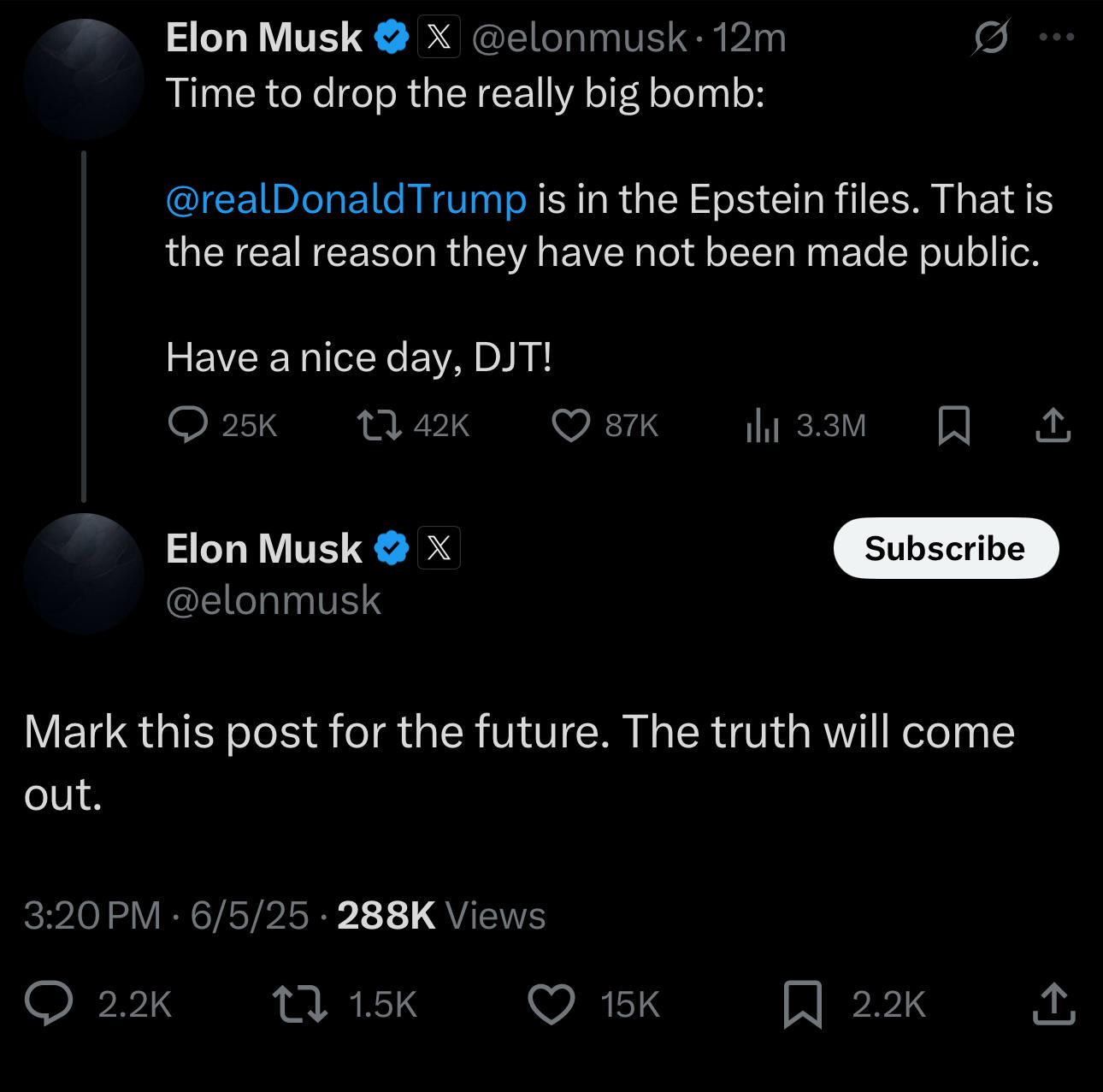This screenshot has width=1103, height=1092.
Task: Share the main post at bottom
Action: (1053, 1004)
